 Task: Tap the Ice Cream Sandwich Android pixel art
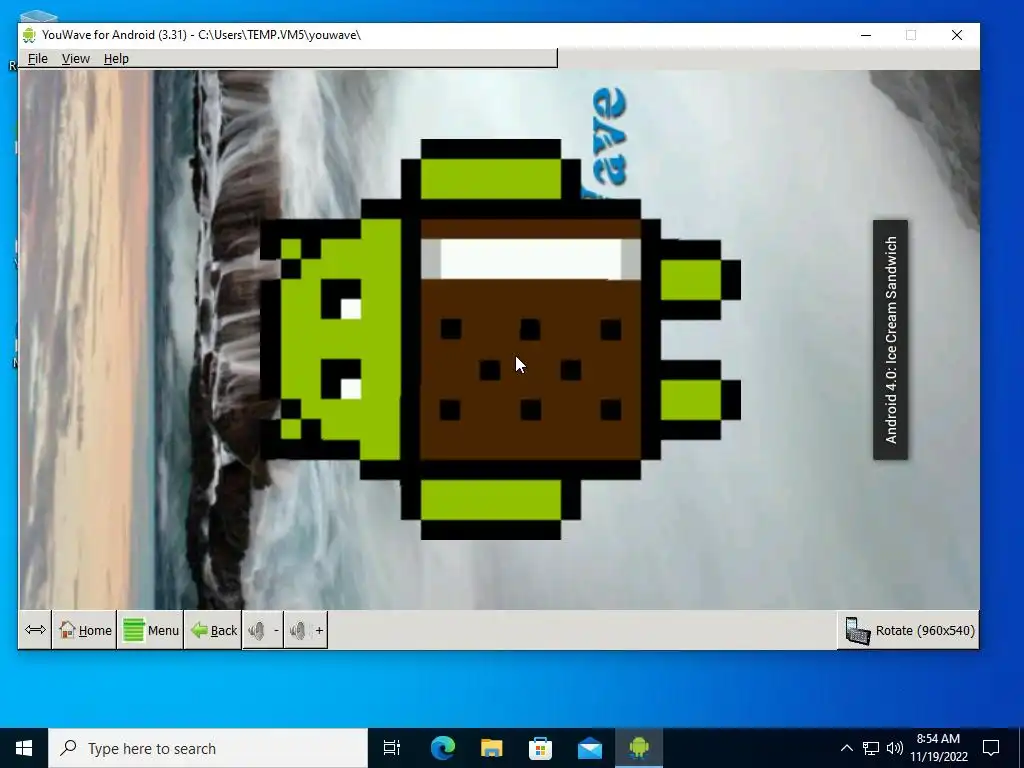500,339
